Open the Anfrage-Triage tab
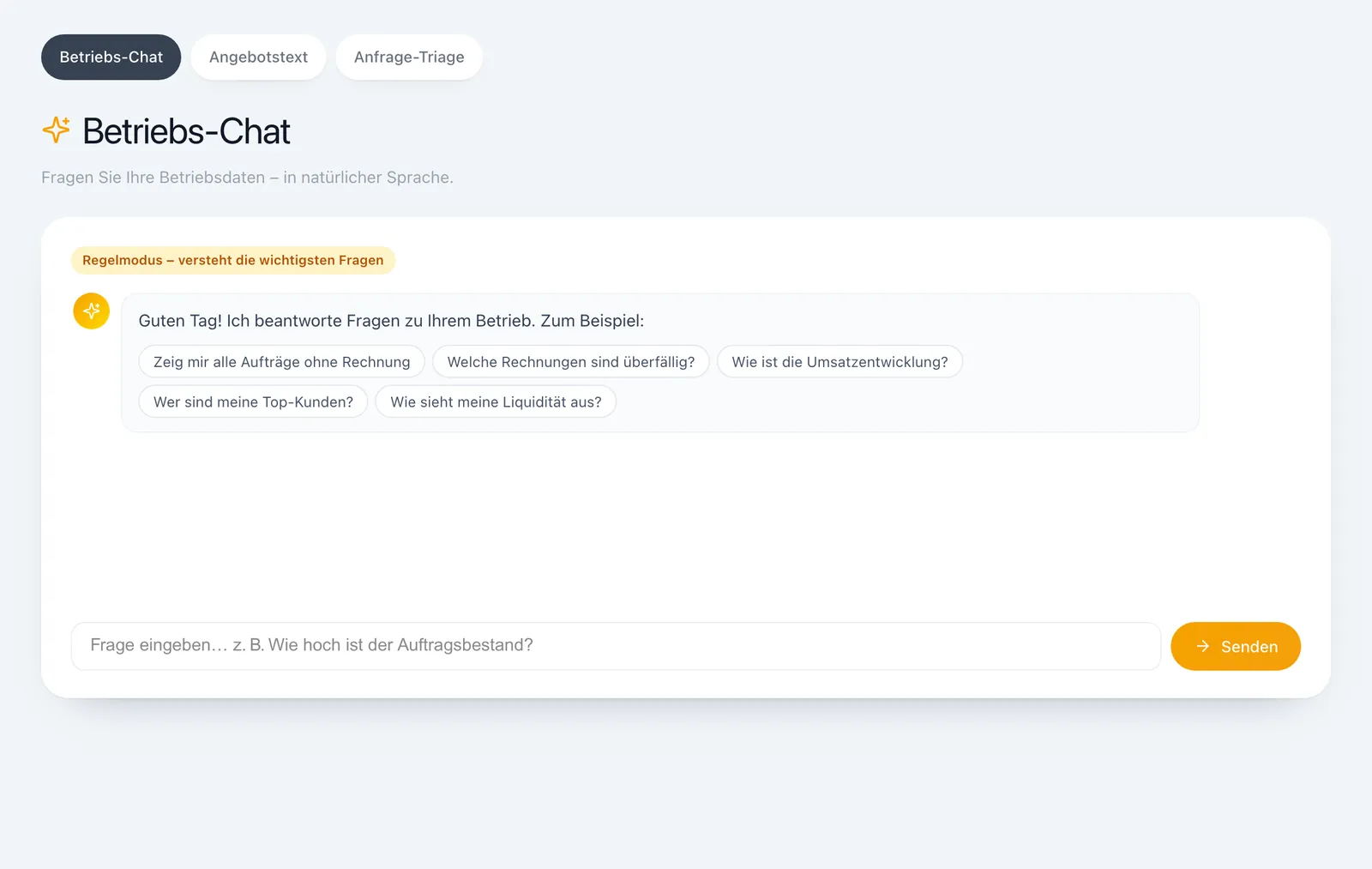 pyautogui.click(x=409, y=57)
